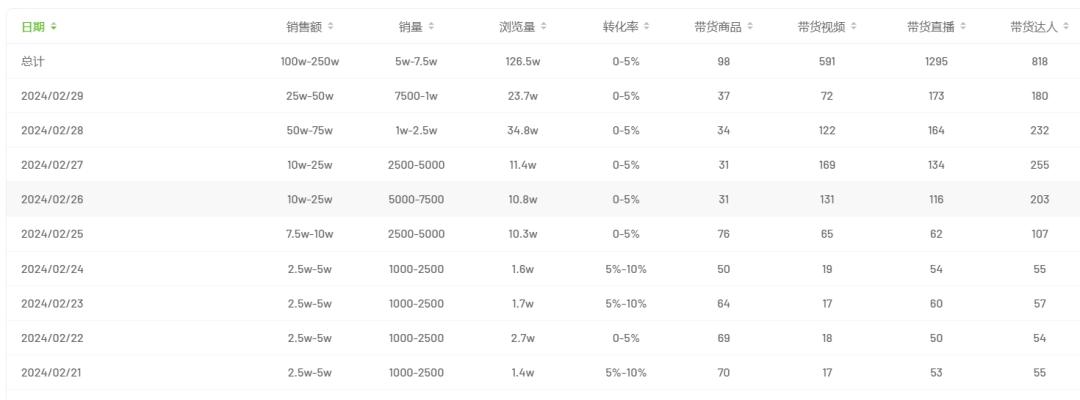Click the 日期 column header text
The image size is (1080, 400).
pos(33,27)
